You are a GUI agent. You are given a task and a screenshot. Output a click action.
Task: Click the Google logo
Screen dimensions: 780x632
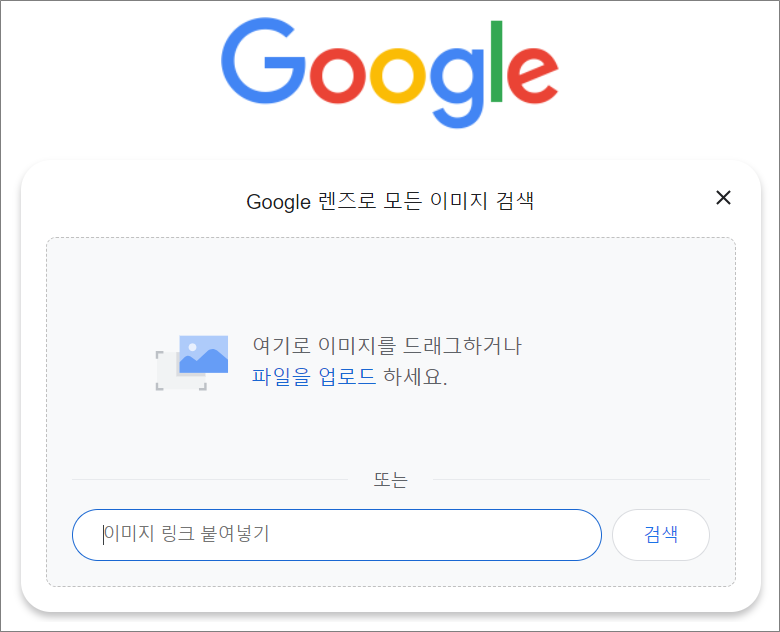tap(390, 73)
